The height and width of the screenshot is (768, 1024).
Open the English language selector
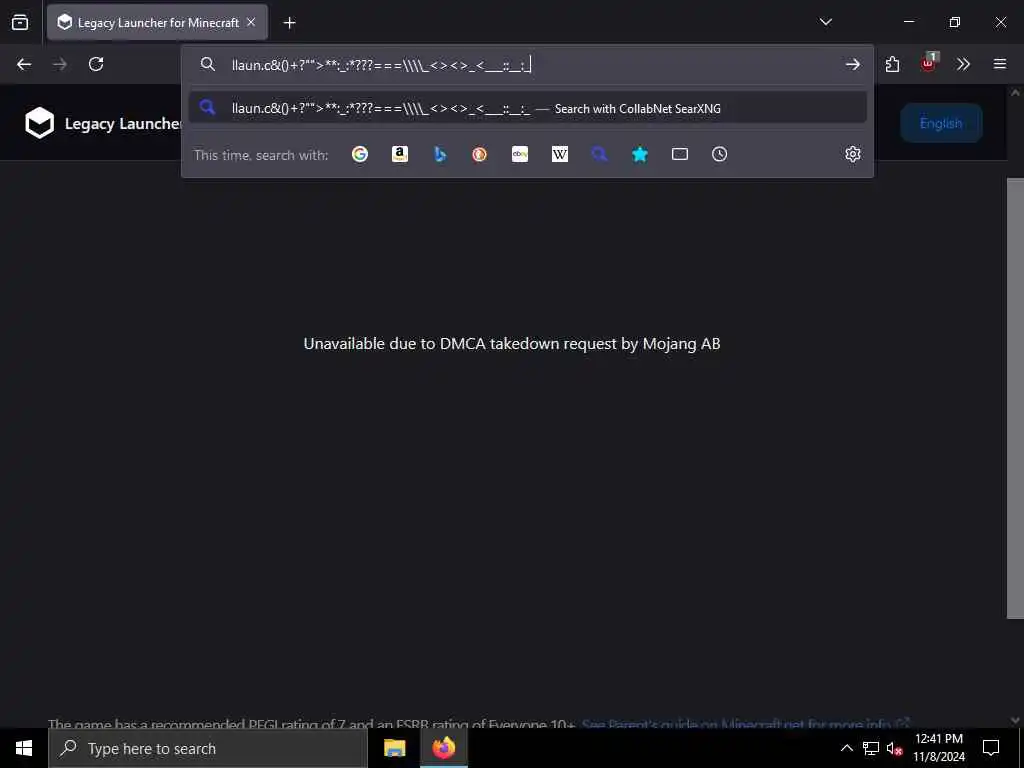coord(941,123)
